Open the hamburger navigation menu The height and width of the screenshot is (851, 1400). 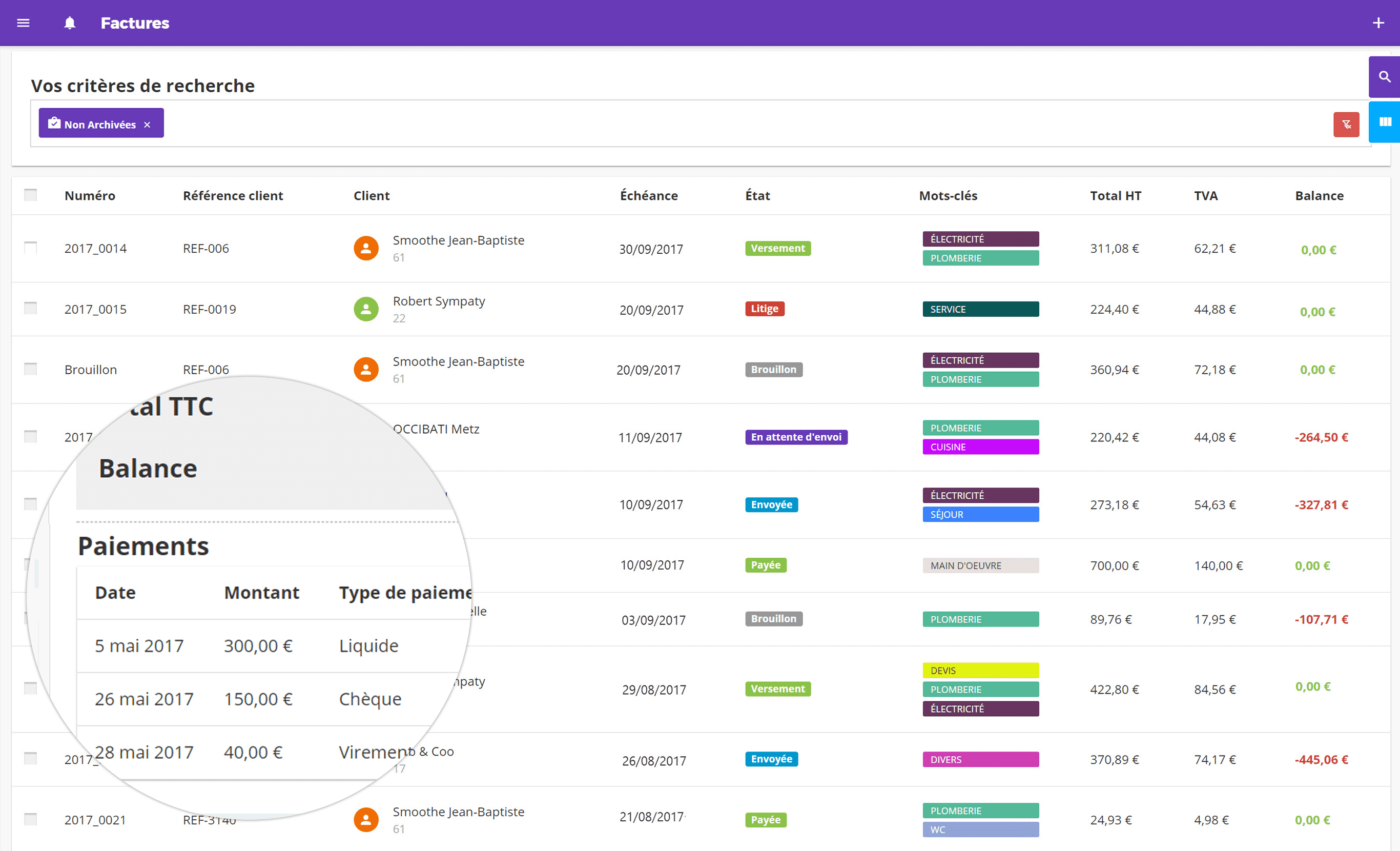[23, 23]
